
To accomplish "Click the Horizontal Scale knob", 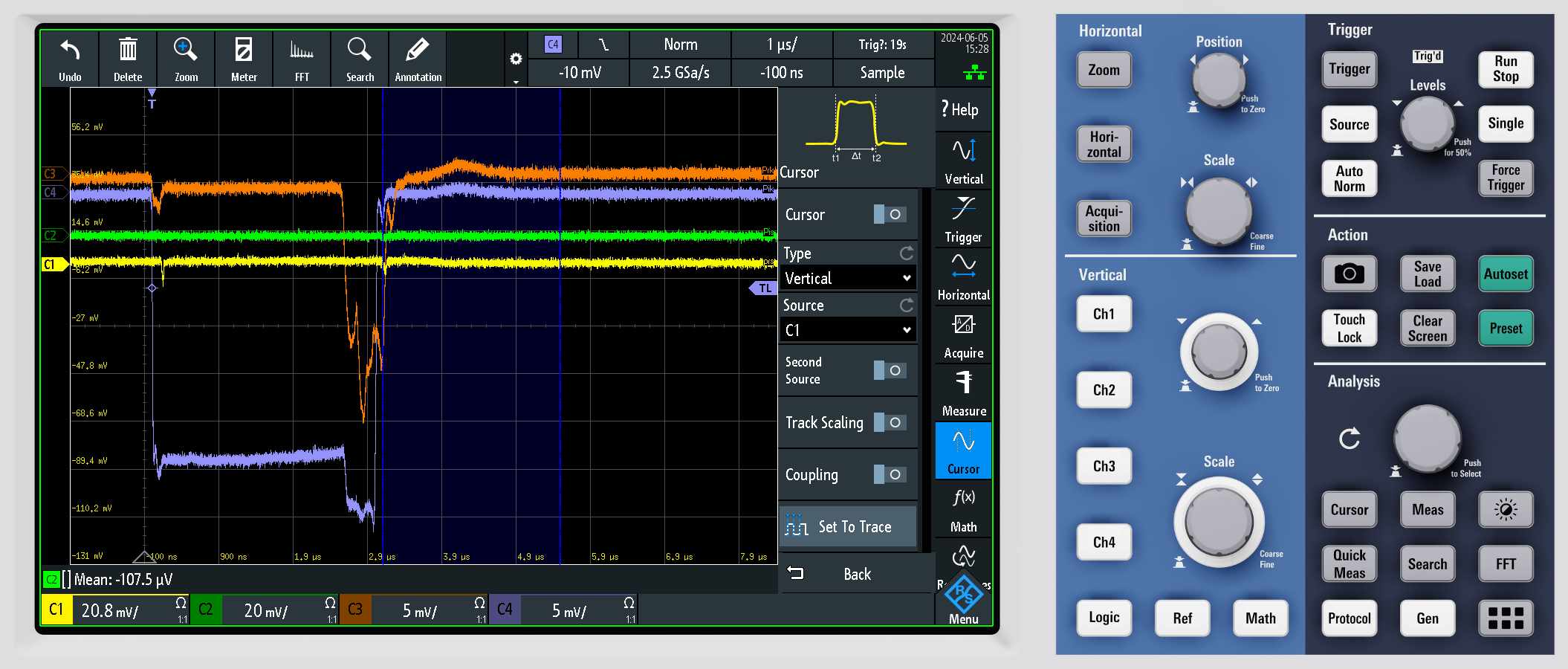I will (x=1219, y=212).
